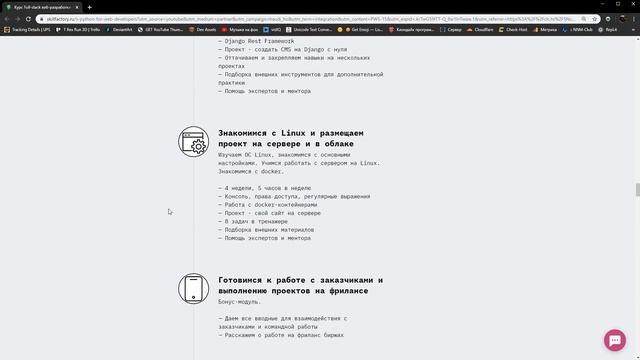Click the Linux server gear module icon
This screenshot has height=360, width=640.
tap(193, 142)
